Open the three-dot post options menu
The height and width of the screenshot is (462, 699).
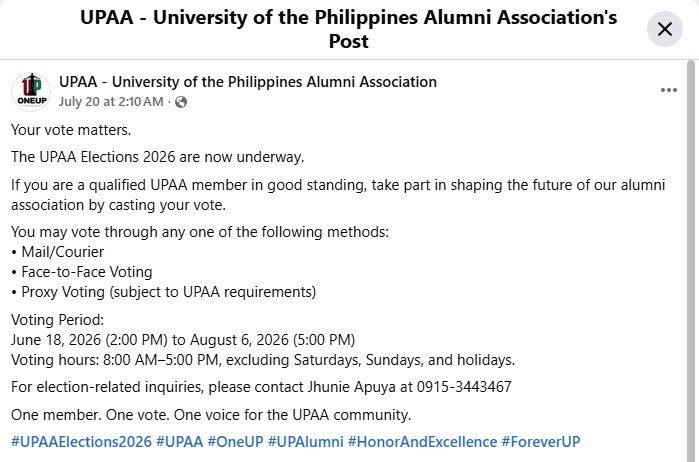pos(669,90)
